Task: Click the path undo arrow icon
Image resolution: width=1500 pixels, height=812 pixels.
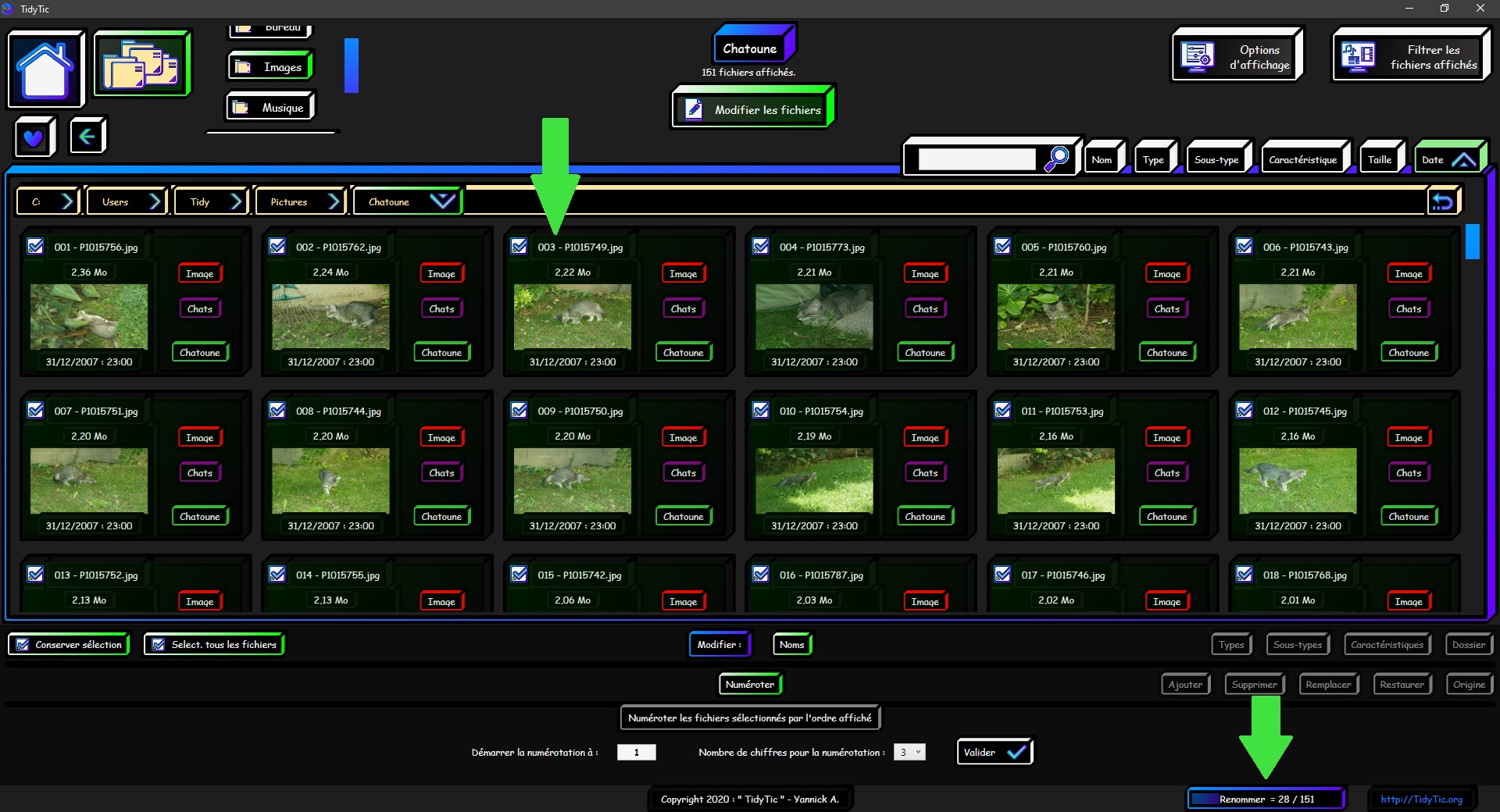Action: click(x=1443, y=201)
